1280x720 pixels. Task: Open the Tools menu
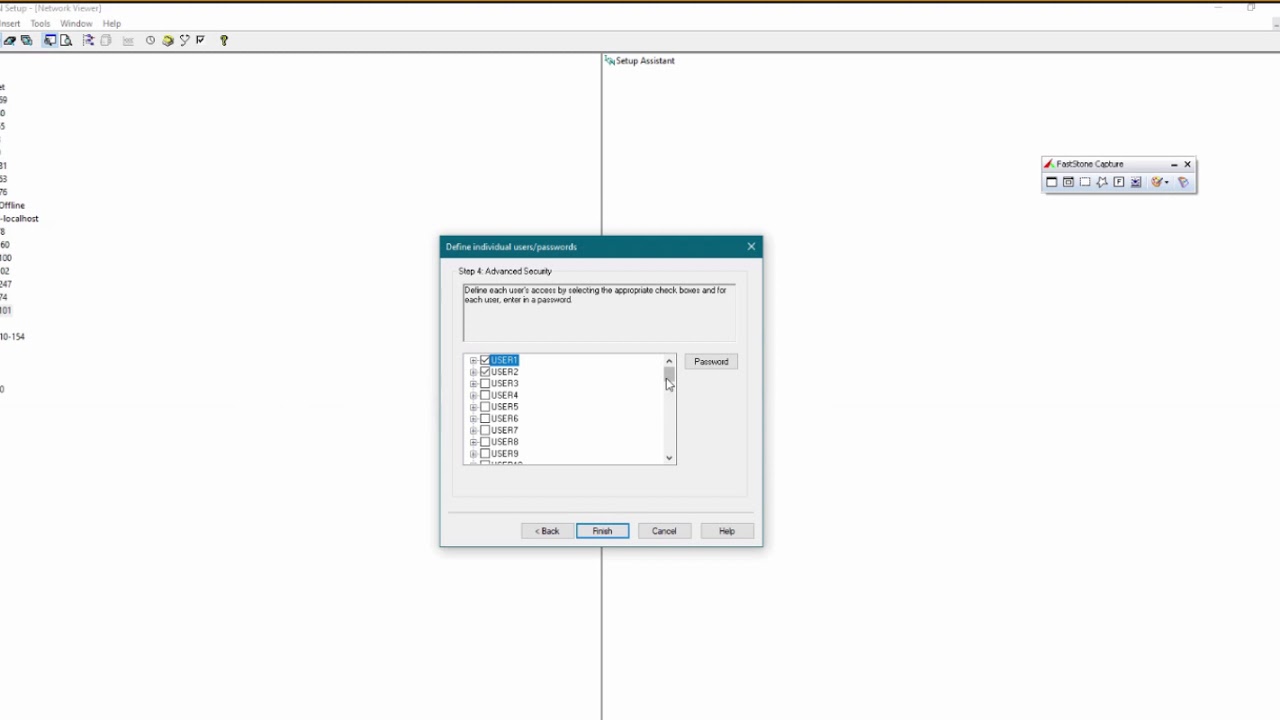pyautogui.click(x=40, y=23)
